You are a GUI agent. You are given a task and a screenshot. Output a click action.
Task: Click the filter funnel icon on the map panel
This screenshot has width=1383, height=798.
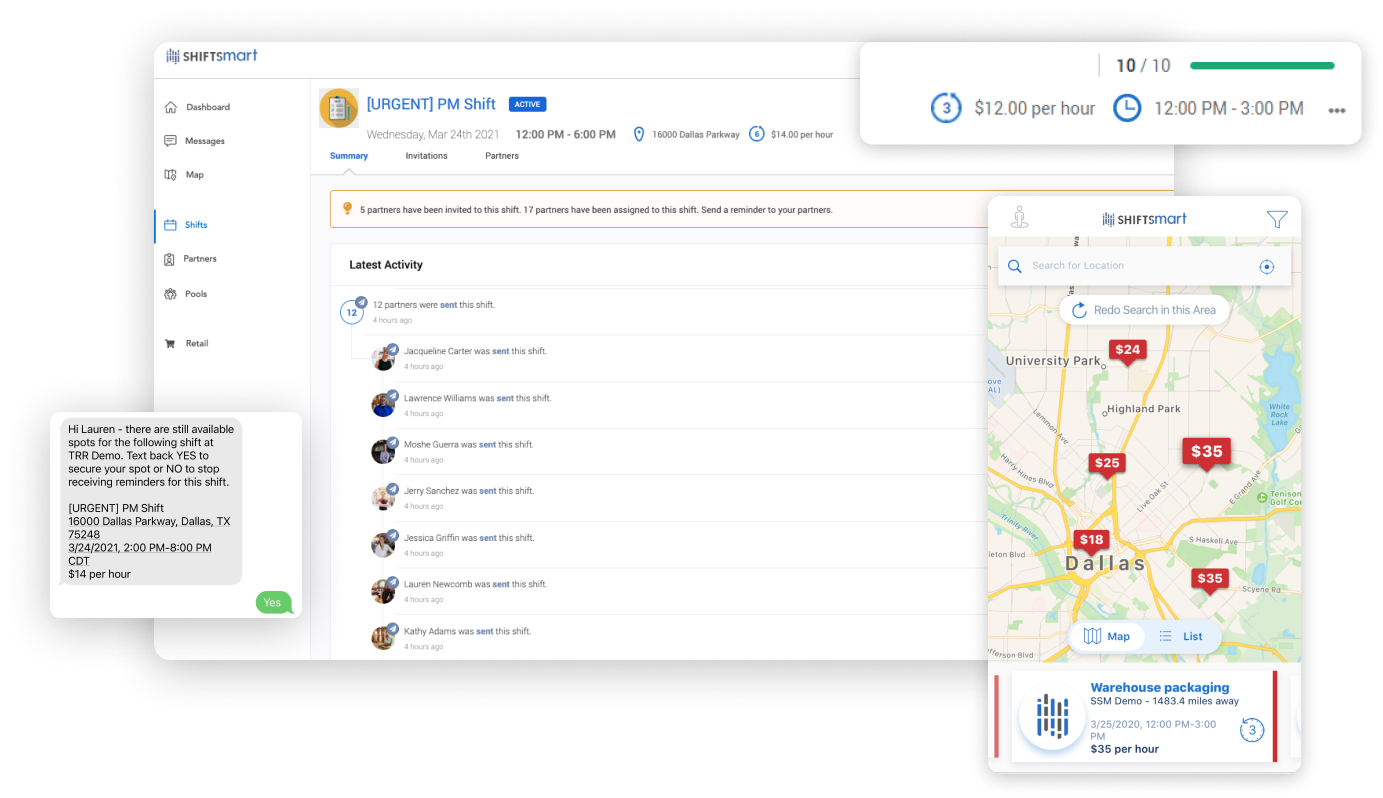click(x=1276, y=218)
